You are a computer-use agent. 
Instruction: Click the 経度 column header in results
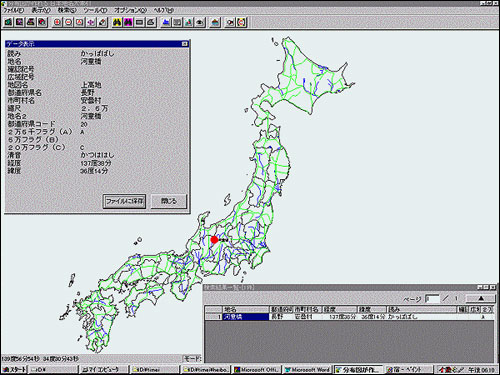340,310
